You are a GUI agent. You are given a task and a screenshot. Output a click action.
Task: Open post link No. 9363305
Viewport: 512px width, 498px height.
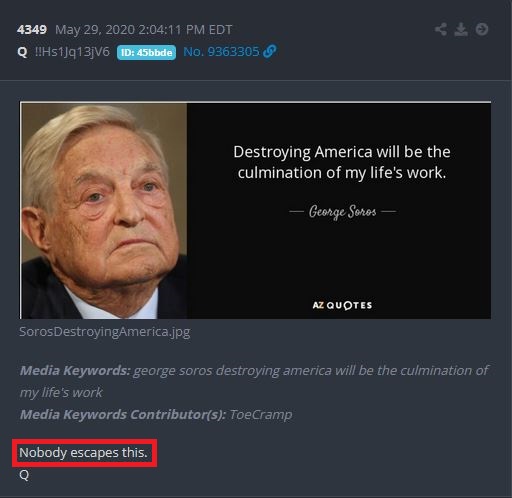[221, 52]
